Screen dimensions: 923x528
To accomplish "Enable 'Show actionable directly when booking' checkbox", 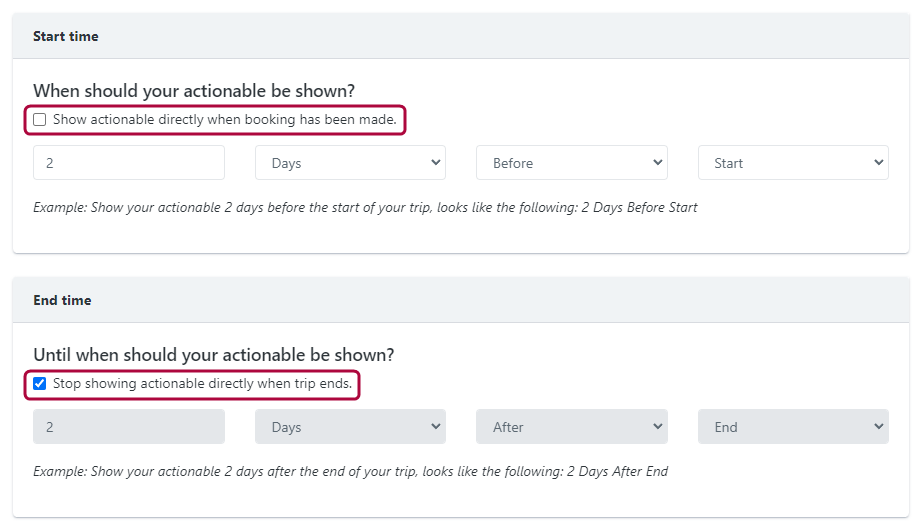I will 40,120.
